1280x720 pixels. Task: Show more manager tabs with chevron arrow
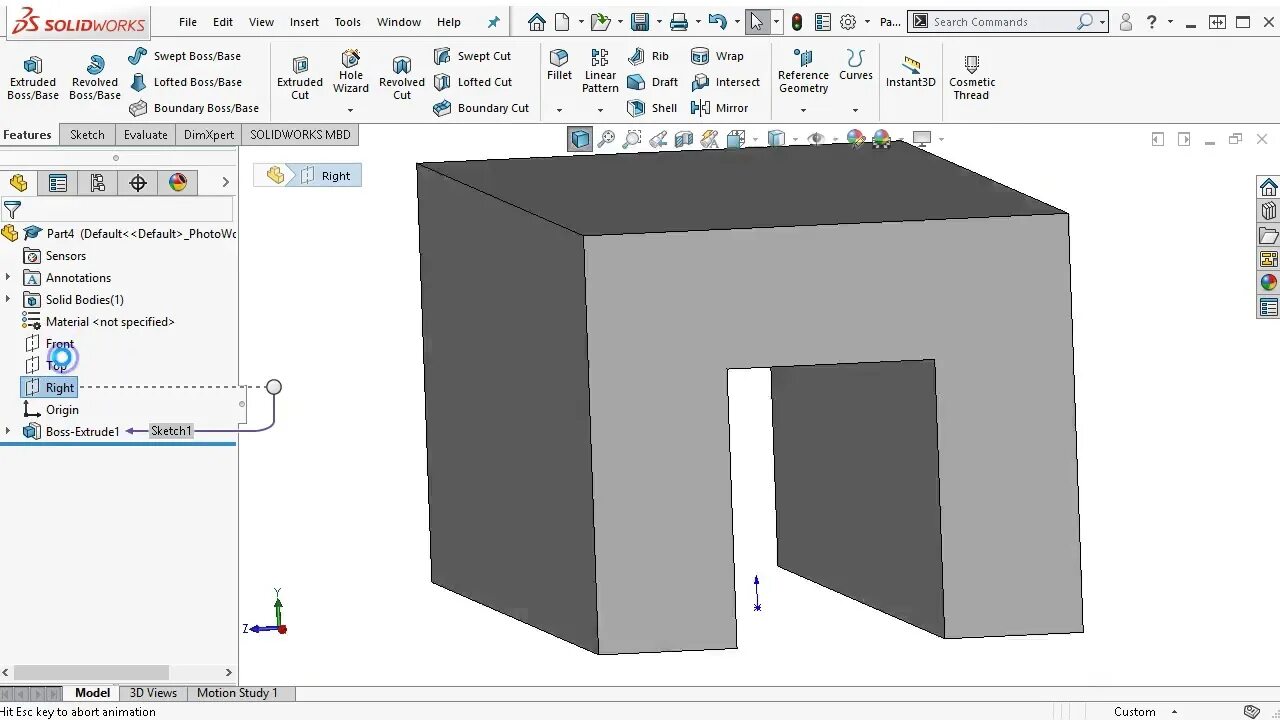click(225, 182)
